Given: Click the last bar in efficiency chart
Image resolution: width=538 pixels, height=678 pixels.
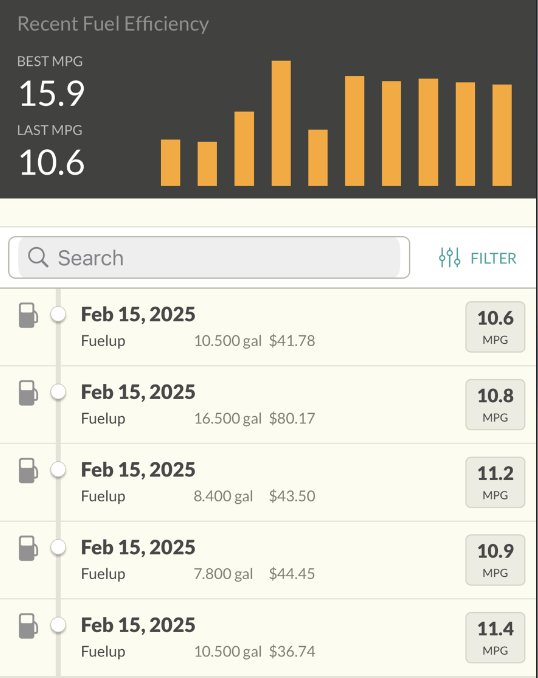Looking at the screenshot, I should [x=502, y=135].
